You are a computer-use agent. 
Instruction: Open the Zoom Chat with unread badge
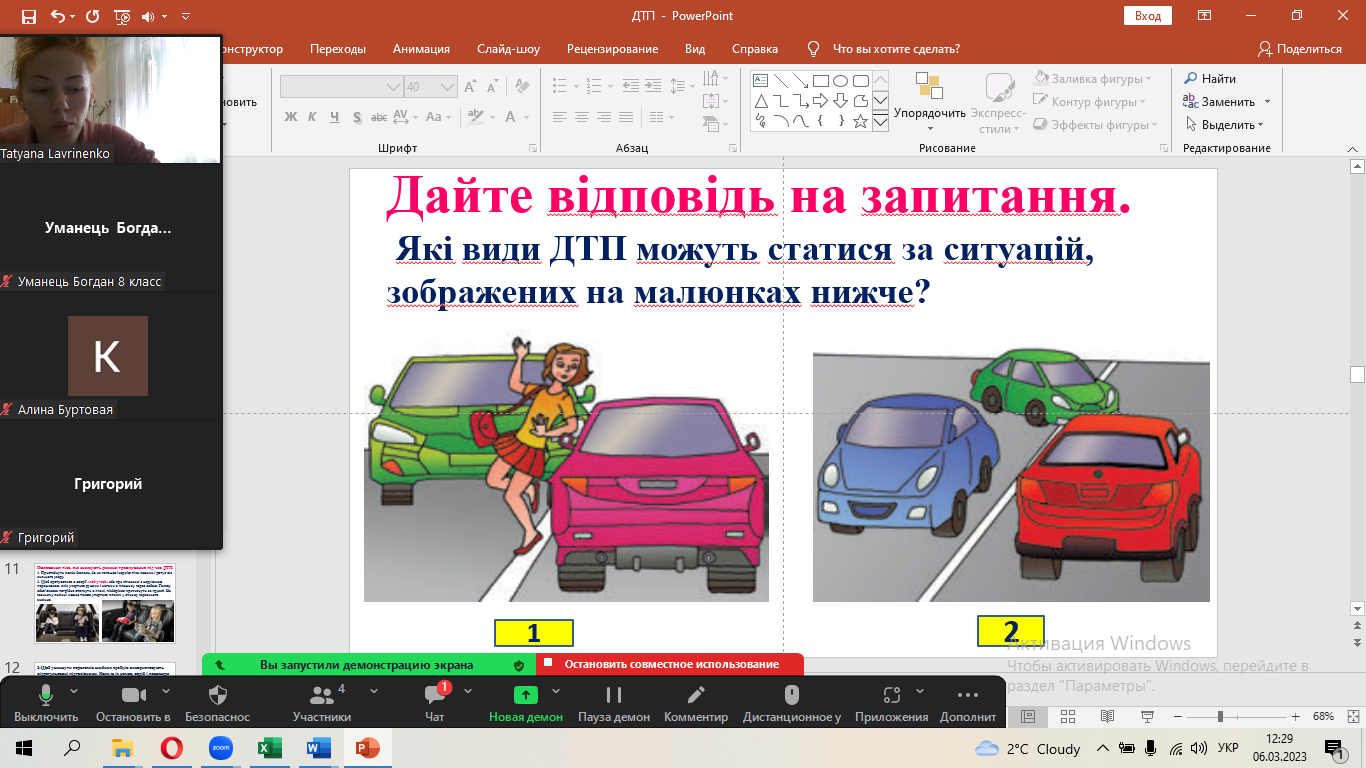[434, 696]
